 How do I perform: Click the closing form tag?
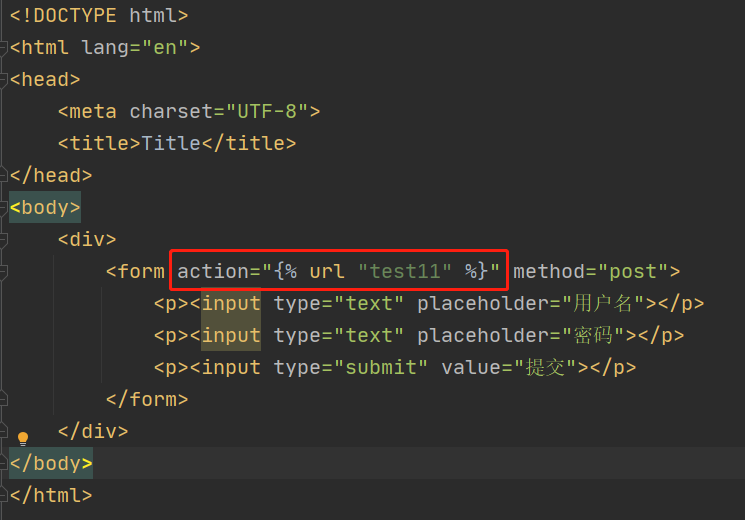147,399
